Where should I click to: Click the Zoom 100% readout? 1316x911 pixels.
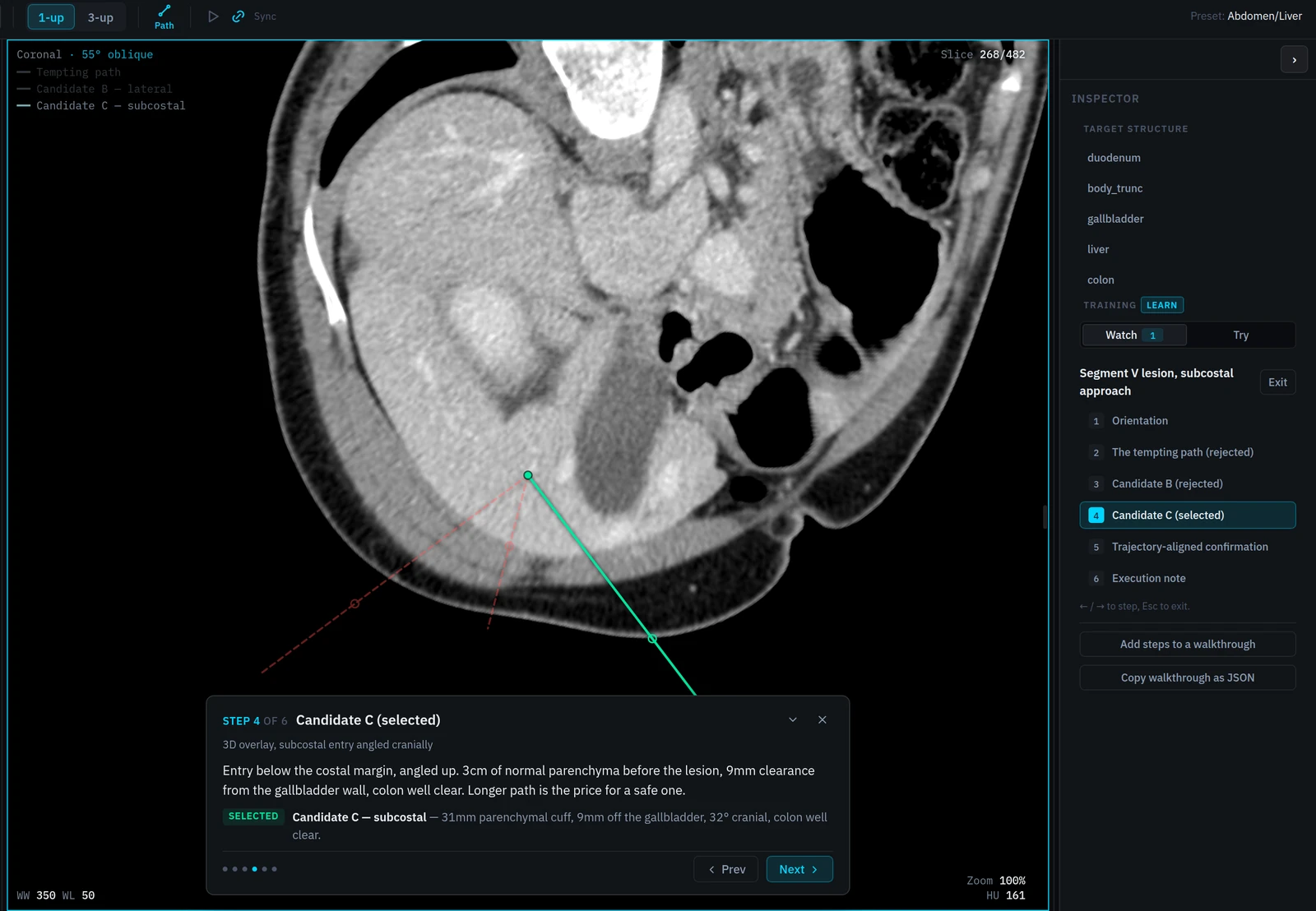coord(996,881)
